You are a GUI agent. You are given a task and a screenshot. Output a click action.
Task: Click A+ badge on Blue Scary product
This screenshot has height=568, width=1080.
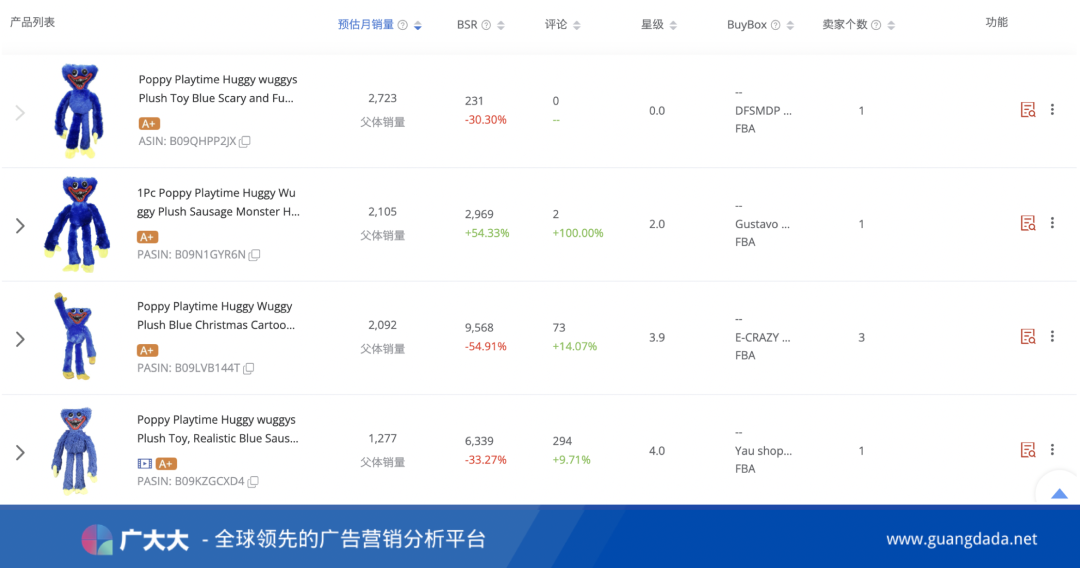pos(149,124)
